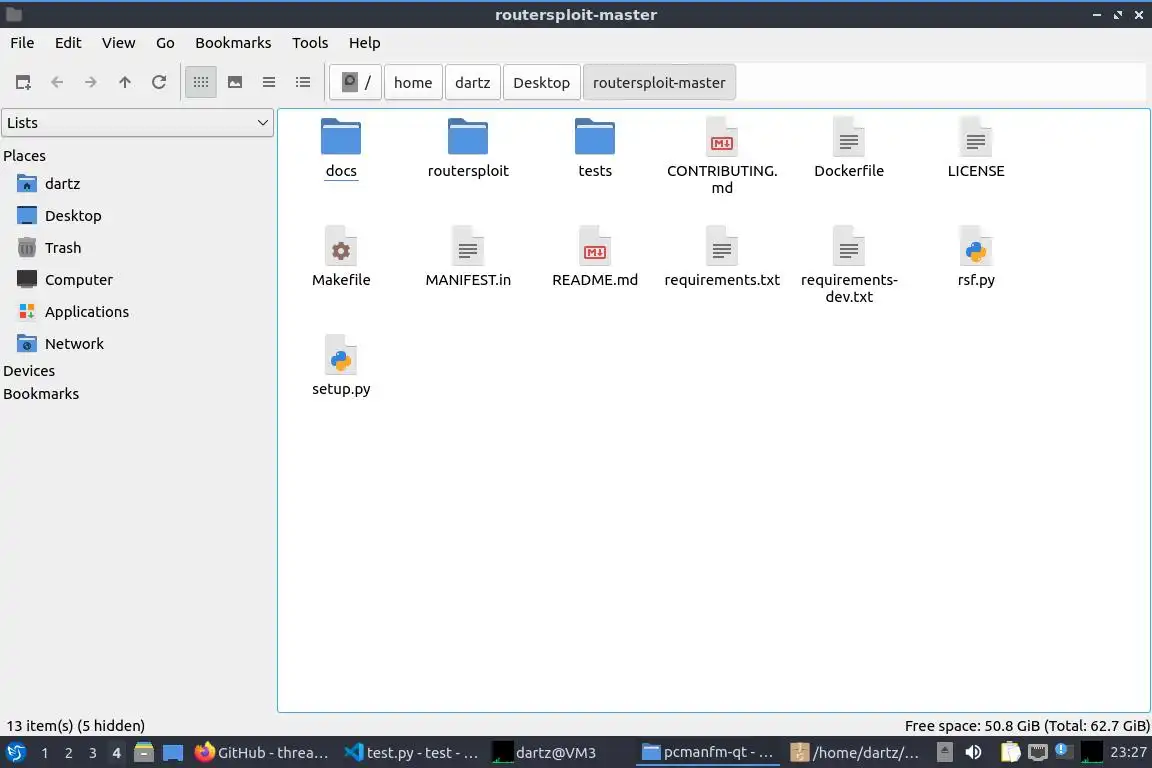Select the setup.py Python file

click(341, 367)
